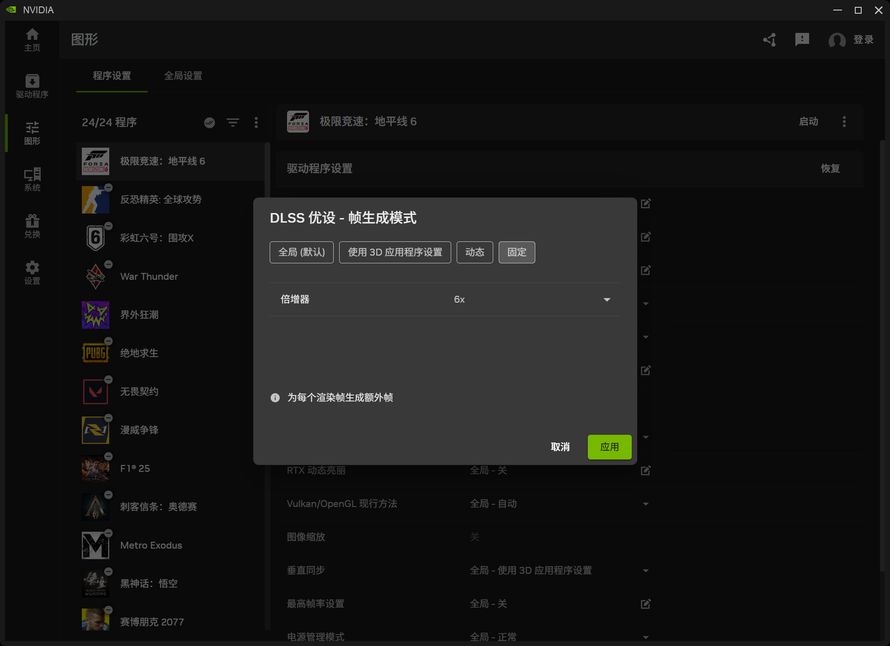The width and height of the screenshot is (890, 646).
Task: Select 黑神话: 悟空 game icon
Action: 95,584
